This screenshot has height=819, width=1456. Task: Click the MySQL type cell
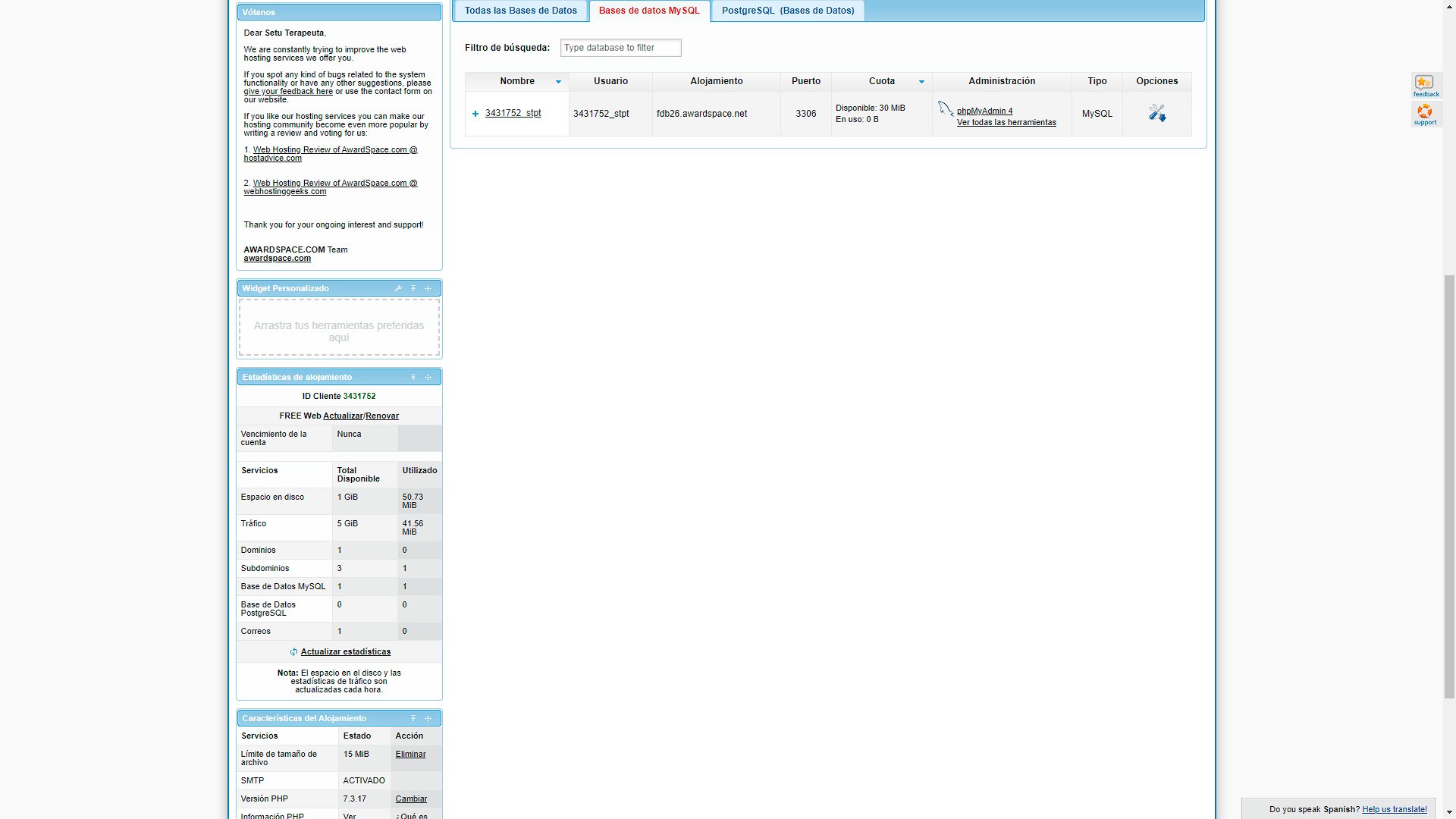[x=1097, y=114]
